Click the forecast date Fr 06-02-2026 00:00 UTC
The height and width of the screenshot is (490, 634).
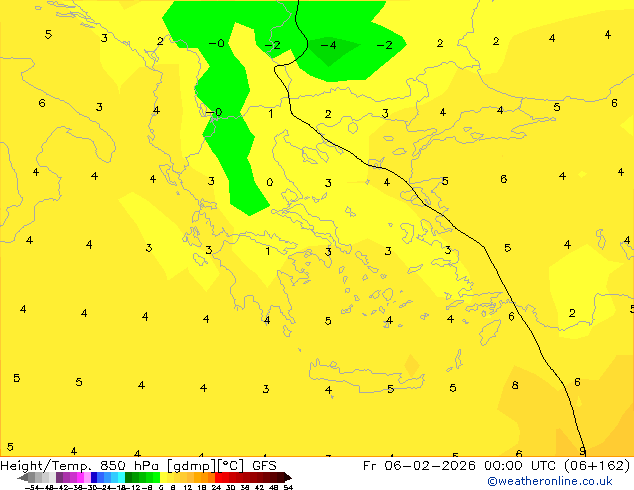pos(461,465)
